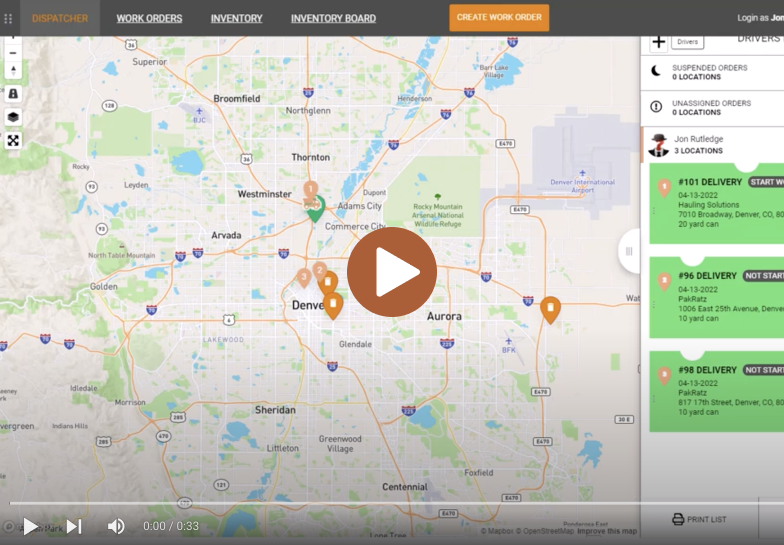Open the map layers icon
784x545 pixels.
13,117
